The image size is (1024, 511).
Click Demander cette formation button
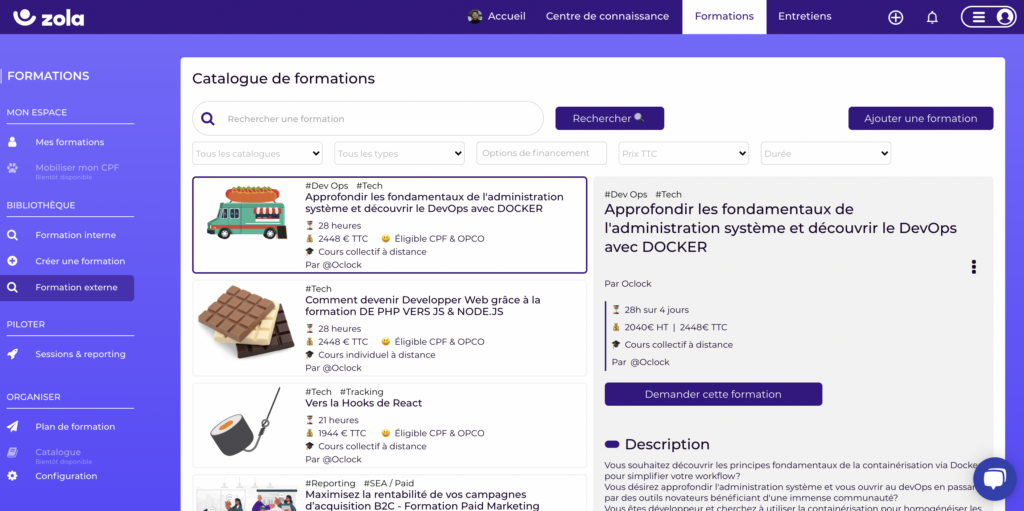(713, 394)
